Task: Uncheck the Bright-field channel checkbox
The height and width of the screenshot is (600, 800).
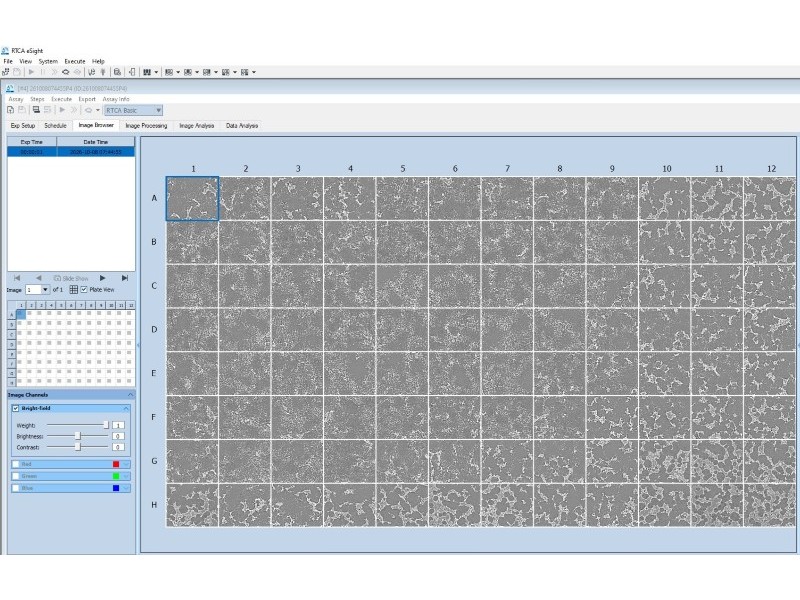Action: [x=16, y=408]
